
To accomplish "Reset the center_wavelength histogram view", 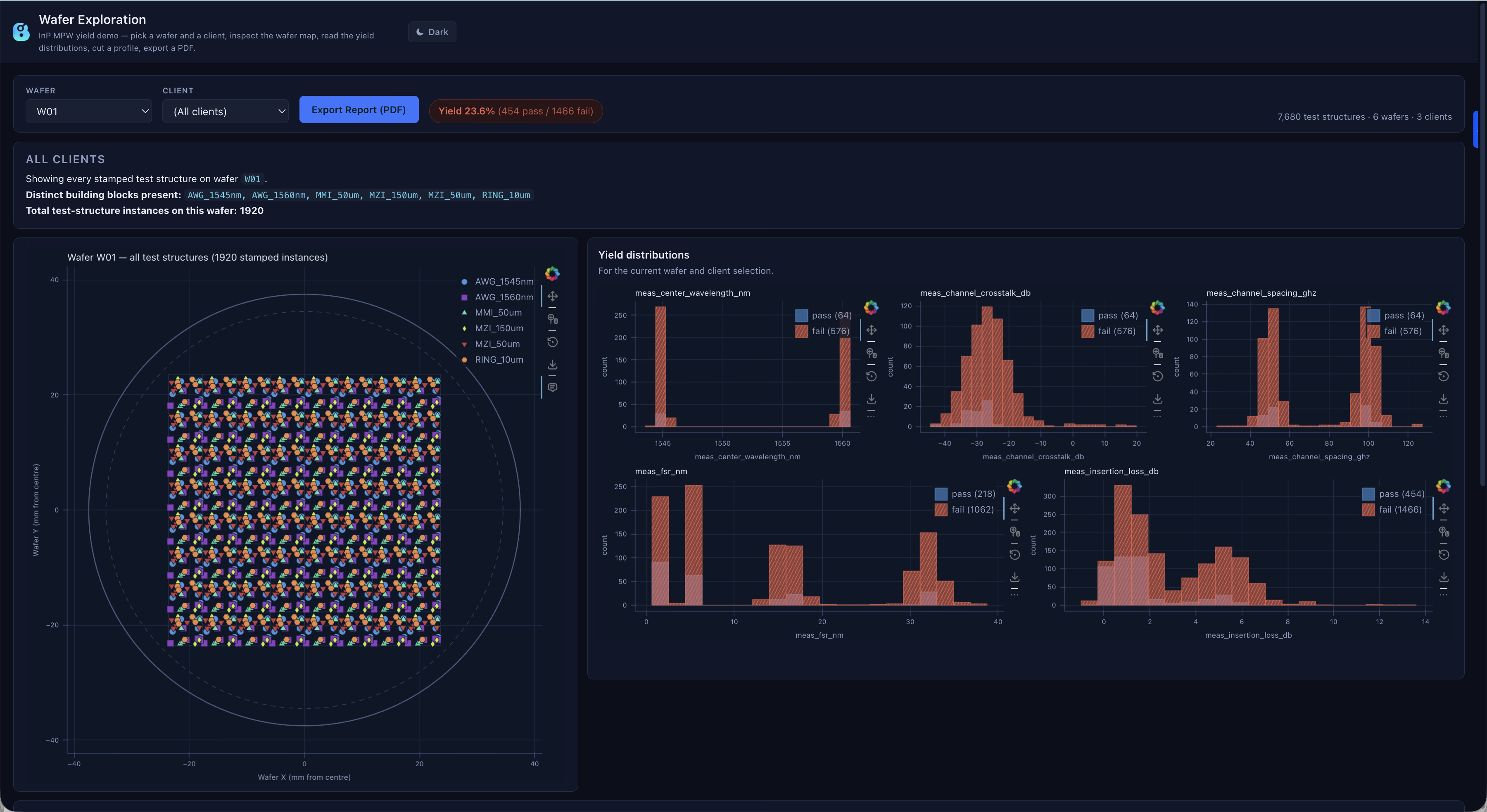I will coord(872,376).
